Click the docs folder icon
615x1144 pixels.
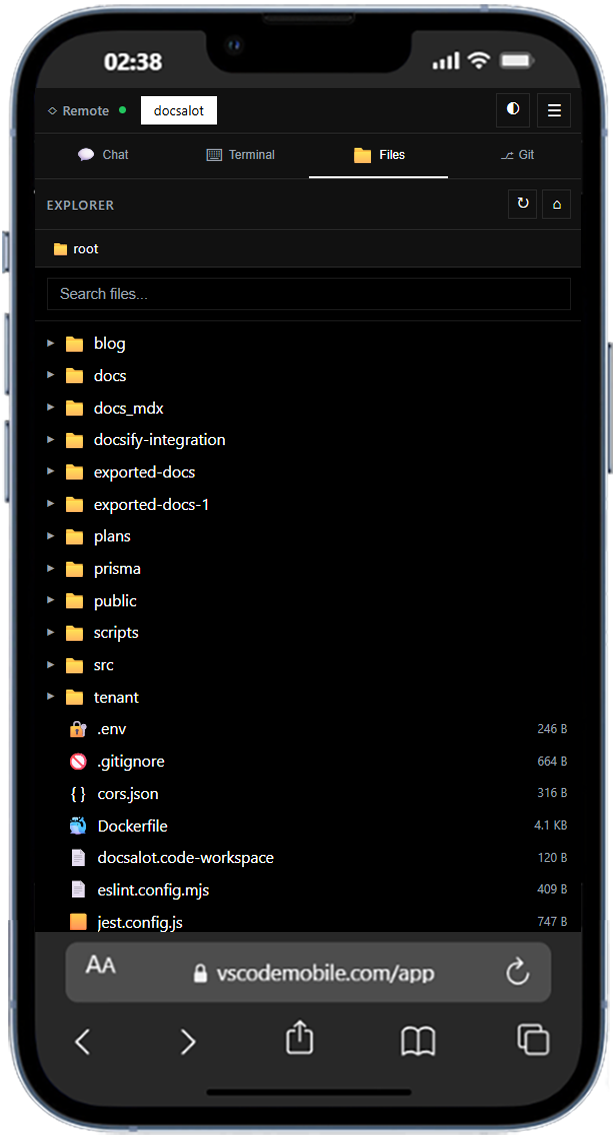click(x=74, y=376)
